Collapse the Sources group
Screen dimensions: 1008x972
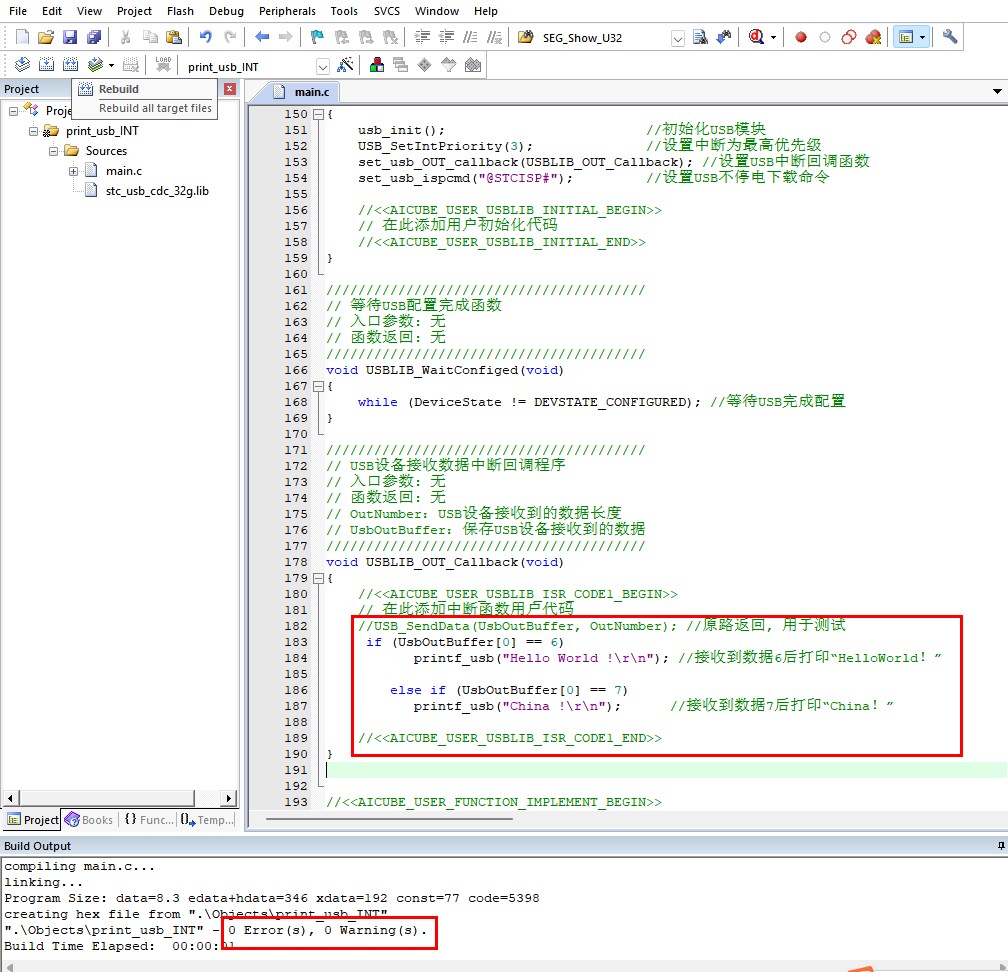[53, 151]
